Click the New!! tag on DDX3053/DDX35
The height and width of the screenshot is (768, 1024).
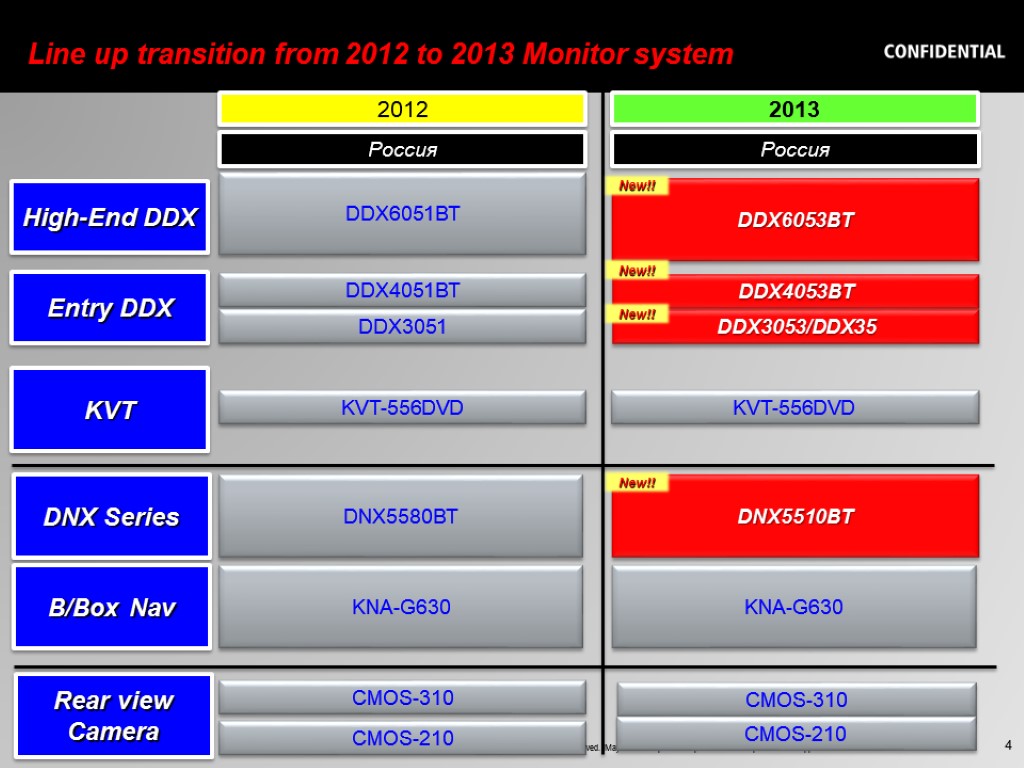click(x=637, y=314)
